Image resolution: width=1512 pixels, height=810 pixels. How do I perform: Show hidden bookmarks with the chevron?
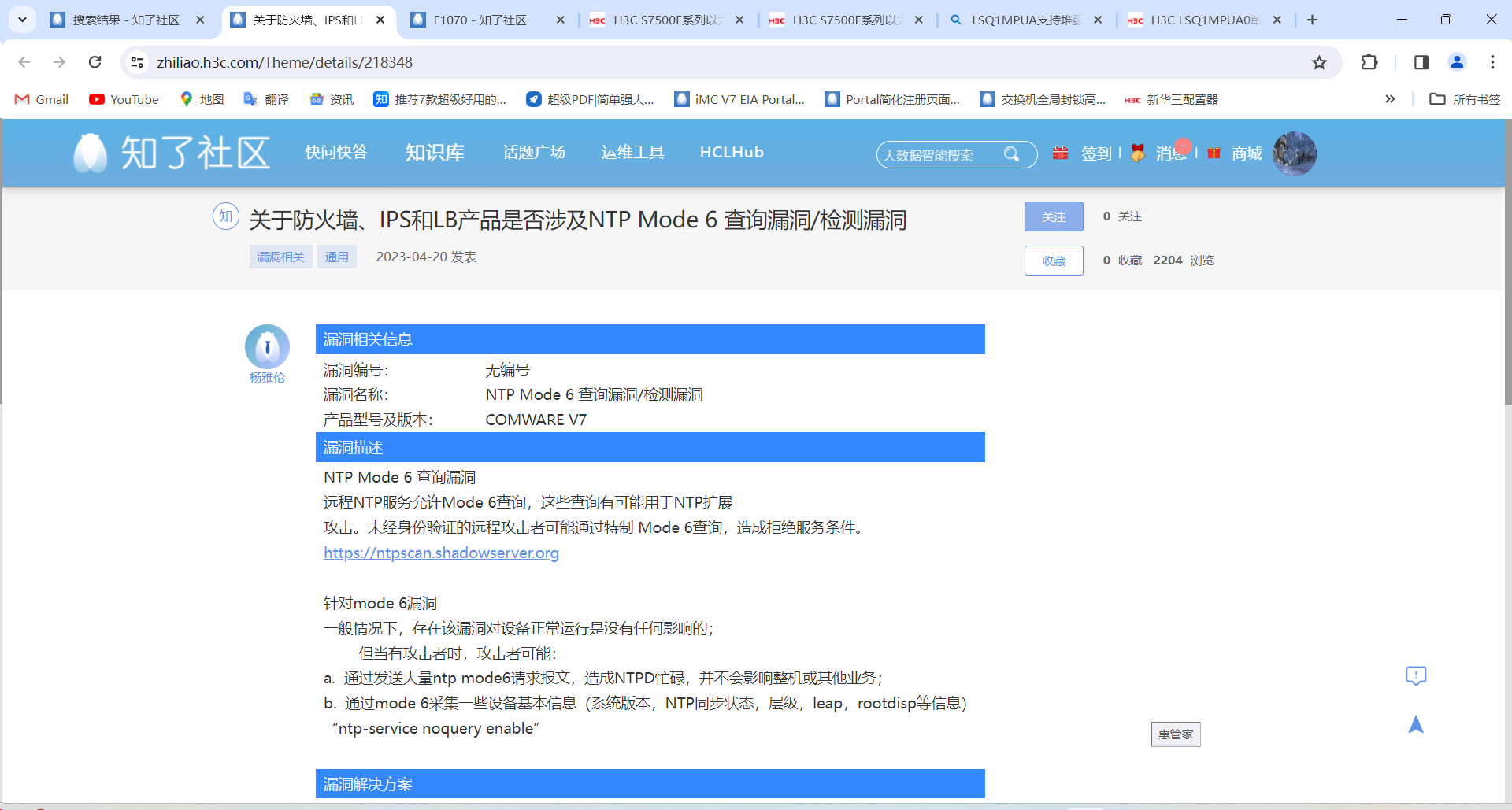(x=1390, y=99)
